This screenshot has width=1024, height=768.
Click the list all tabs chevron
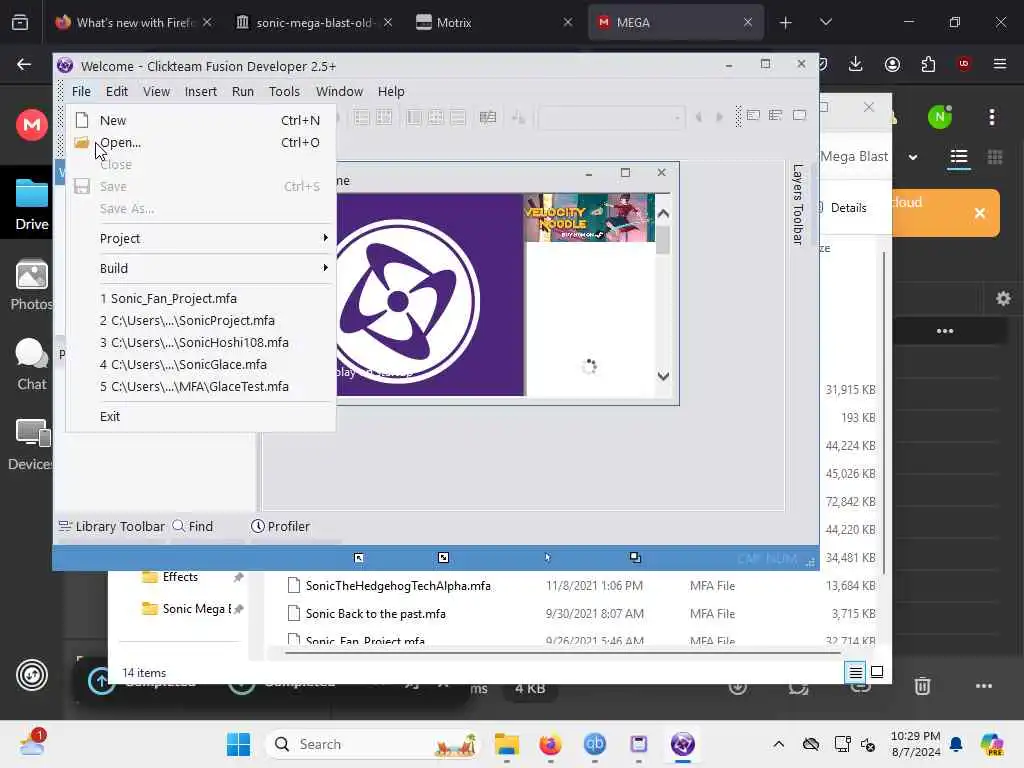click(x=825, y=22)
